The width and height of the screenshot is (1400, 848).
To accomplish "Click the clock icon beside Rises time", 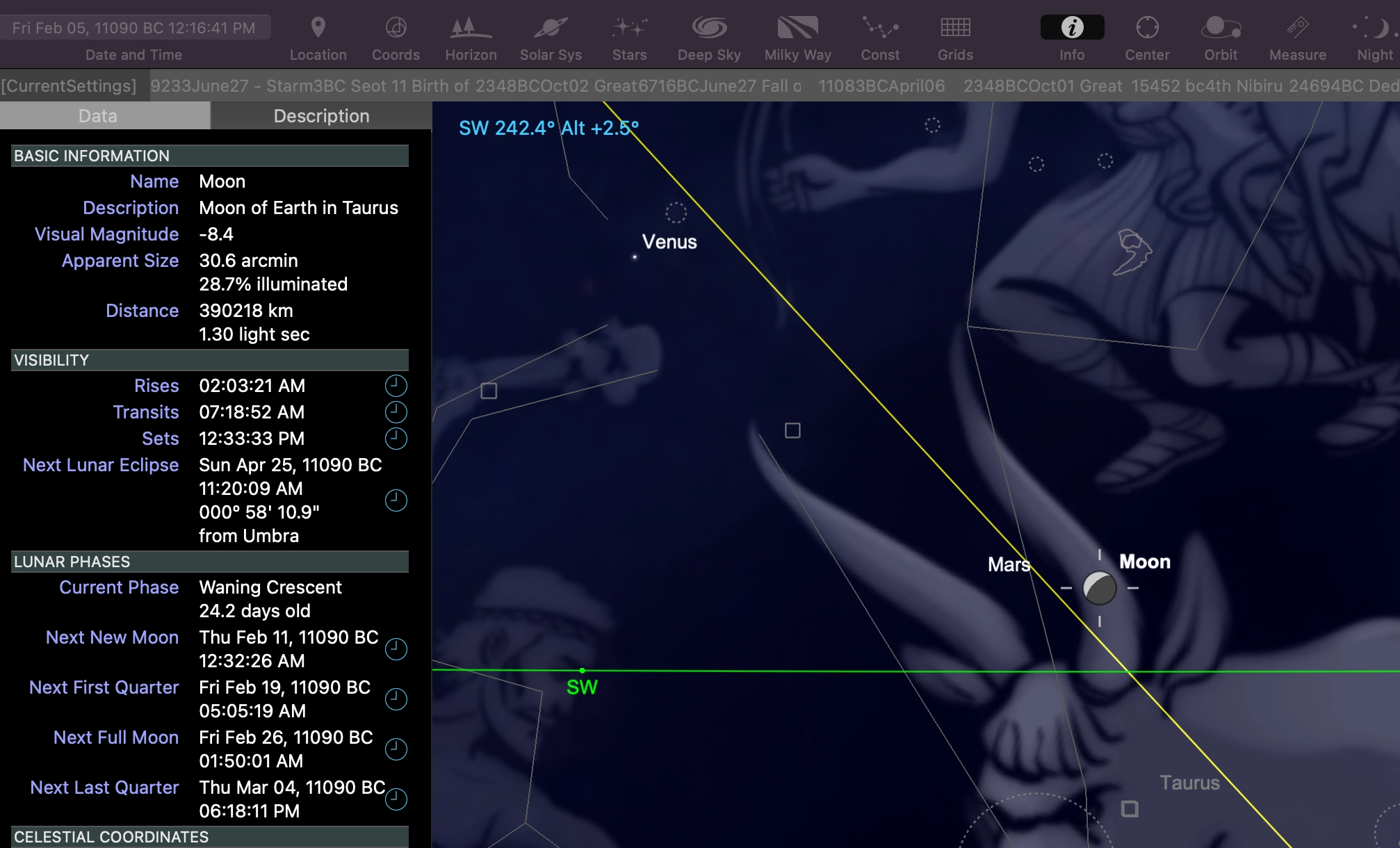I will coord(396,386).
